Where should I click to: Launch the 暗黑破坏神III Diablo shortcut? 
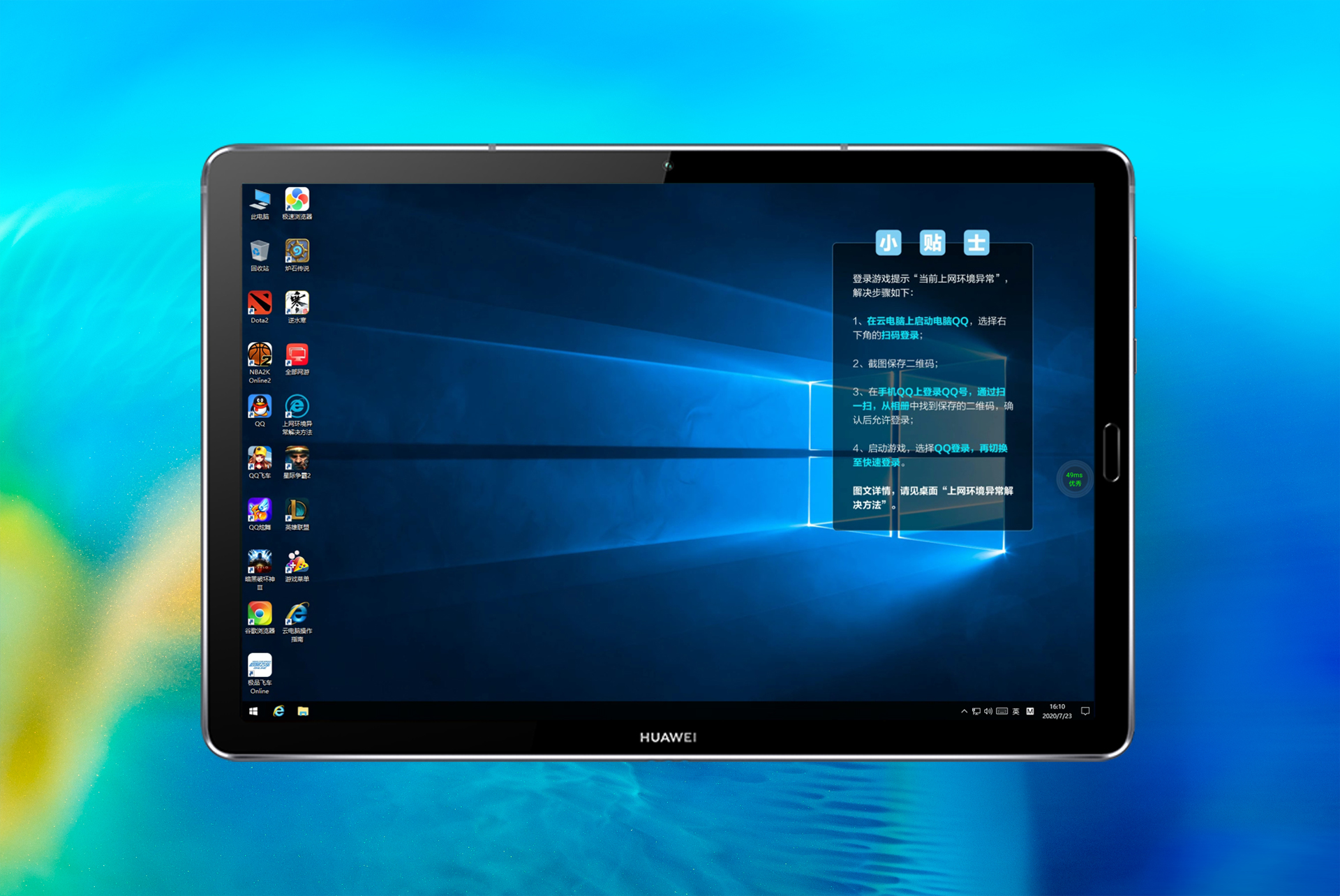260,570
